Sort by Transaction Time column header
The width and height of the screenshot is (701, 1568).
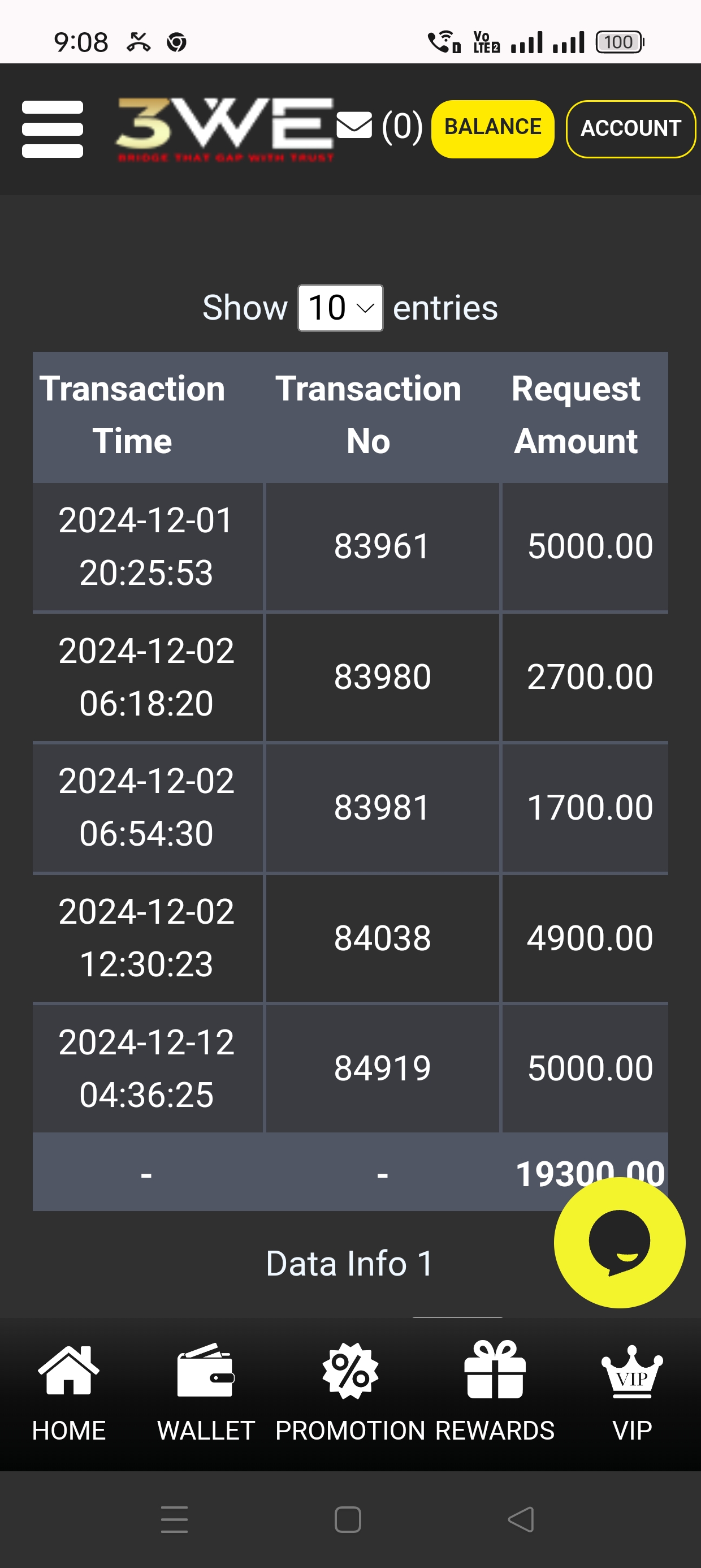(x=133, y=415)
